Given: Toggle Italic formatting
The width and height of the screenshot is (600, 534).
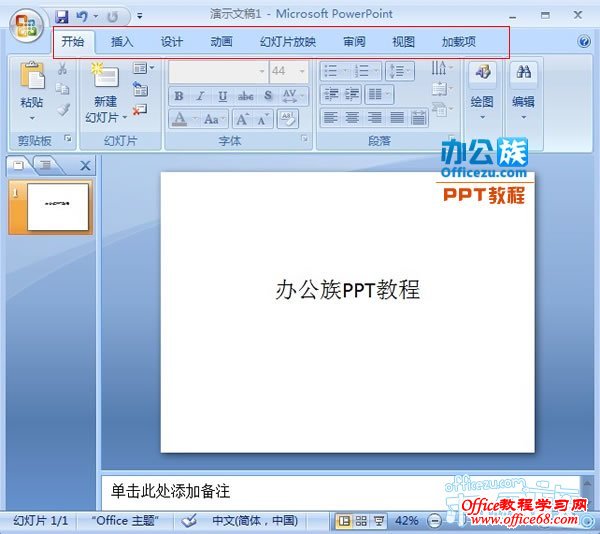Looking at the screenshot, I should pos(201,96).
